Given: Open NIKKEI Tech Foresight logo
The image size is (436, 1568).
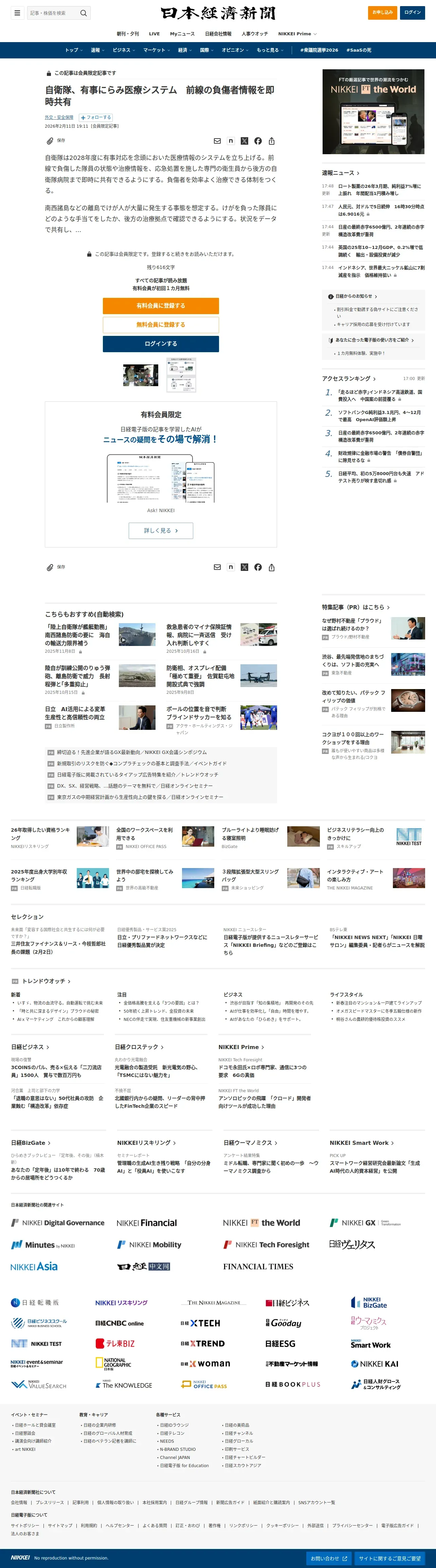Looking at the screenshot, I should coord(266,1245).
